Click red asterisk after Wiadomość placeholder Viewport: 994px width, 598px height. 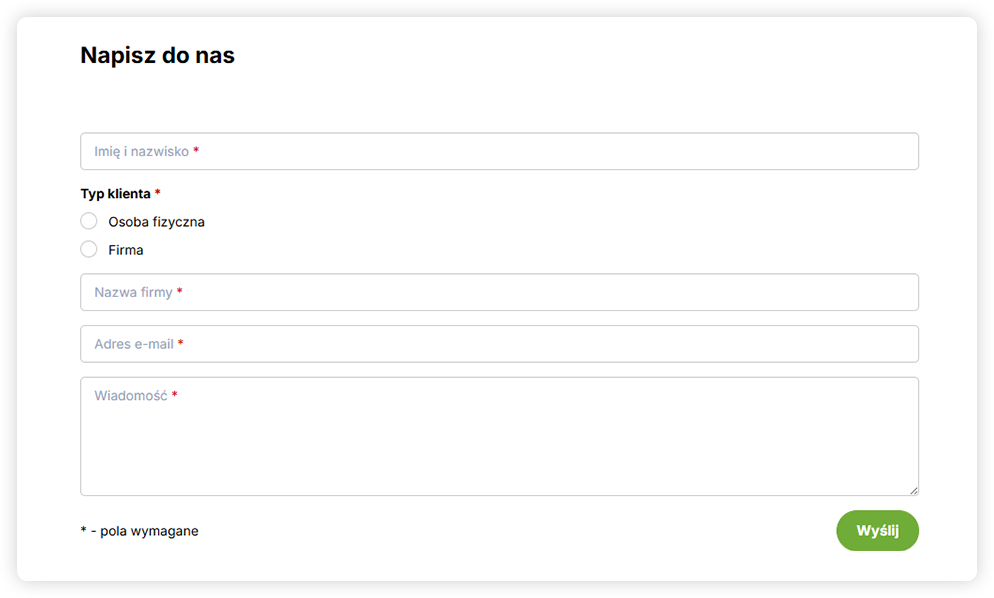click(175, 395)
